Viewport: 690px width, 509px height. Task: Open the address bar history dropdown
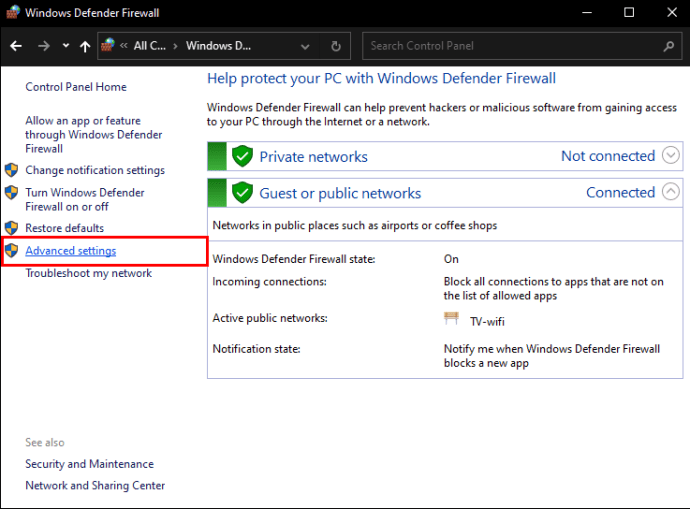305,46
